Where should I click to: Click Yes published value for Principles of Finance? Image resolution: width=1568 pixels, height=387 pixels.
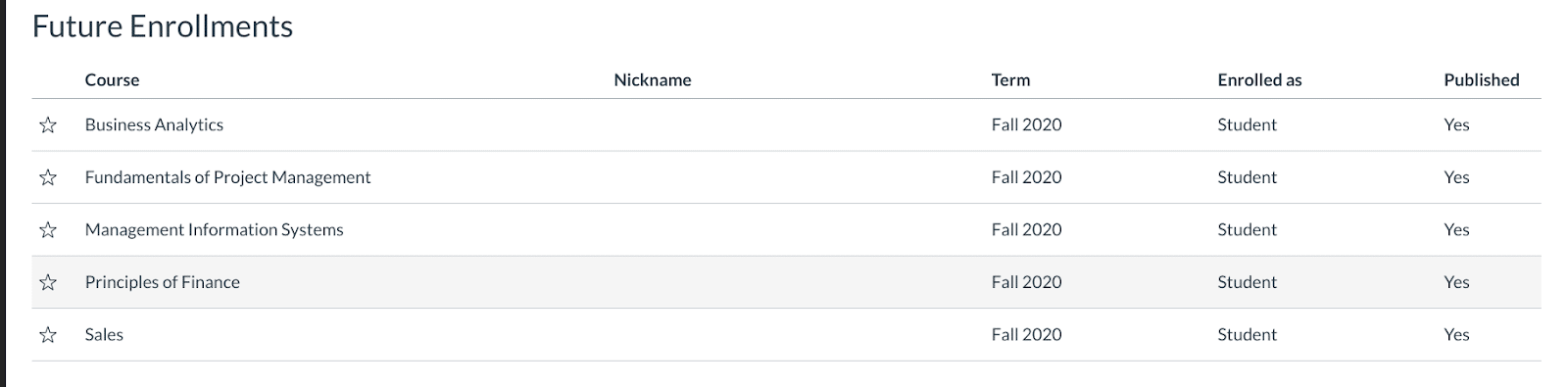pyautogui.click(x=1456, y=282)
